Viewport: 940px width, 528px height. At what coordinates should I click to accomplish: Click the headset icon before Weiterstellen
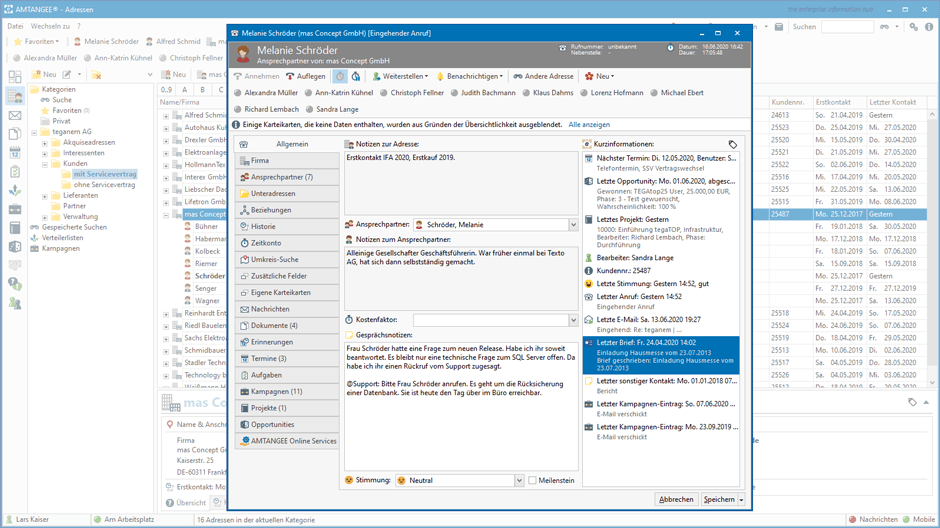point(356,76)
